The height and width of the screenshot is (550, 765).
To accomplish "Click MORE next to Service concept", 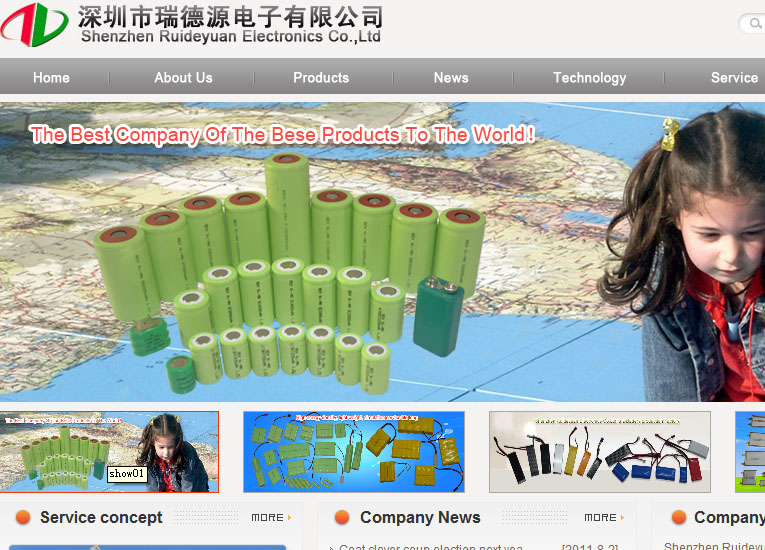I will pos(271,518).
